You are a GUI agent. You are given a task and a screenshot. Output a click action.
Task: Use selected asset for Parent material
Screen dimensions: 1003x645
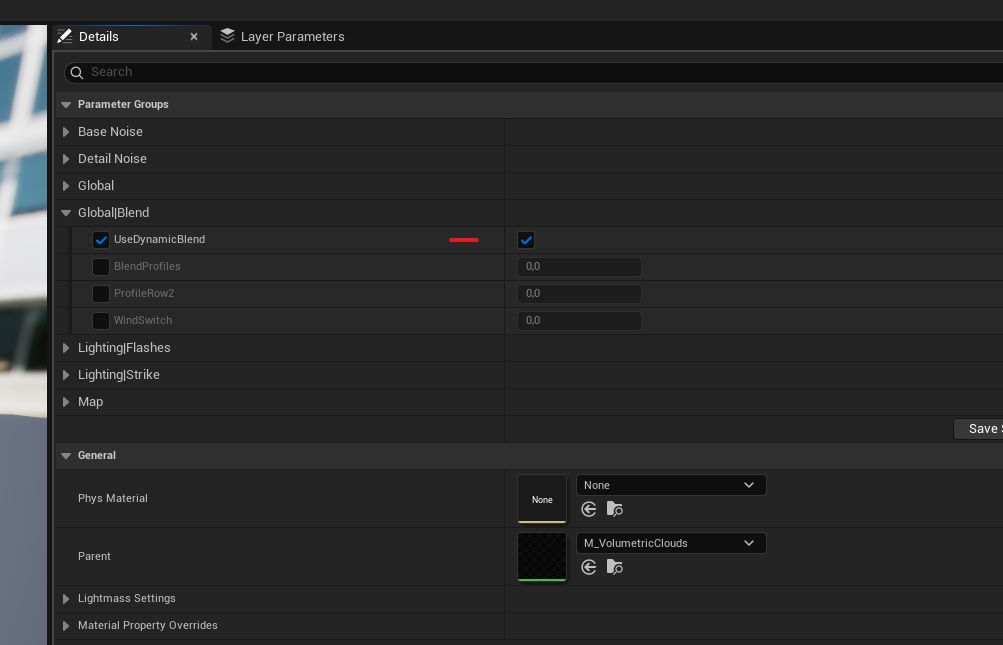[x=588, y=567]
